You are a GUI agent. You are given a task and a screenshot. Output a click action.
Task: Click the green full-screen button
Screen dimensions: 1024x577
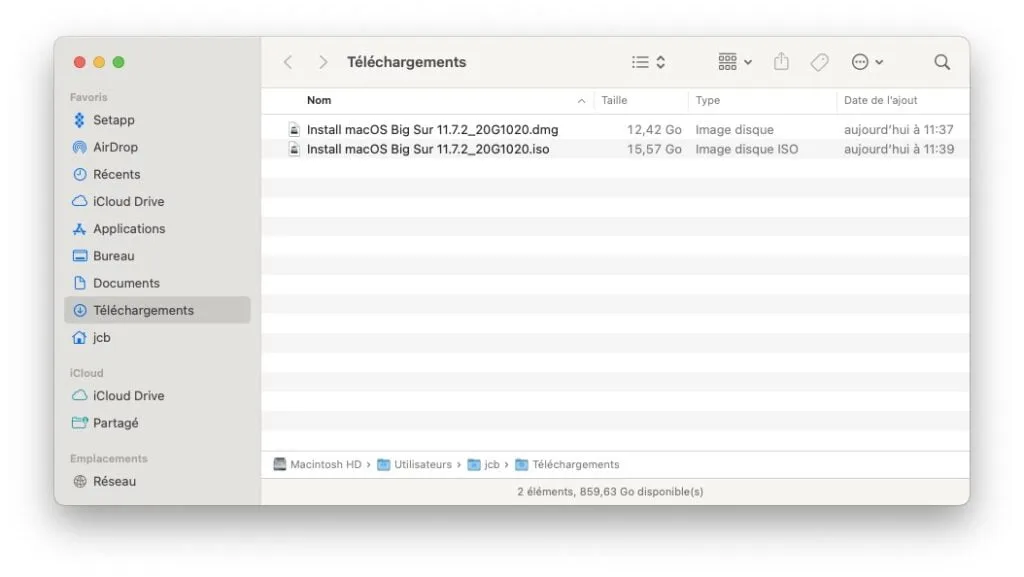coord(118,62)
